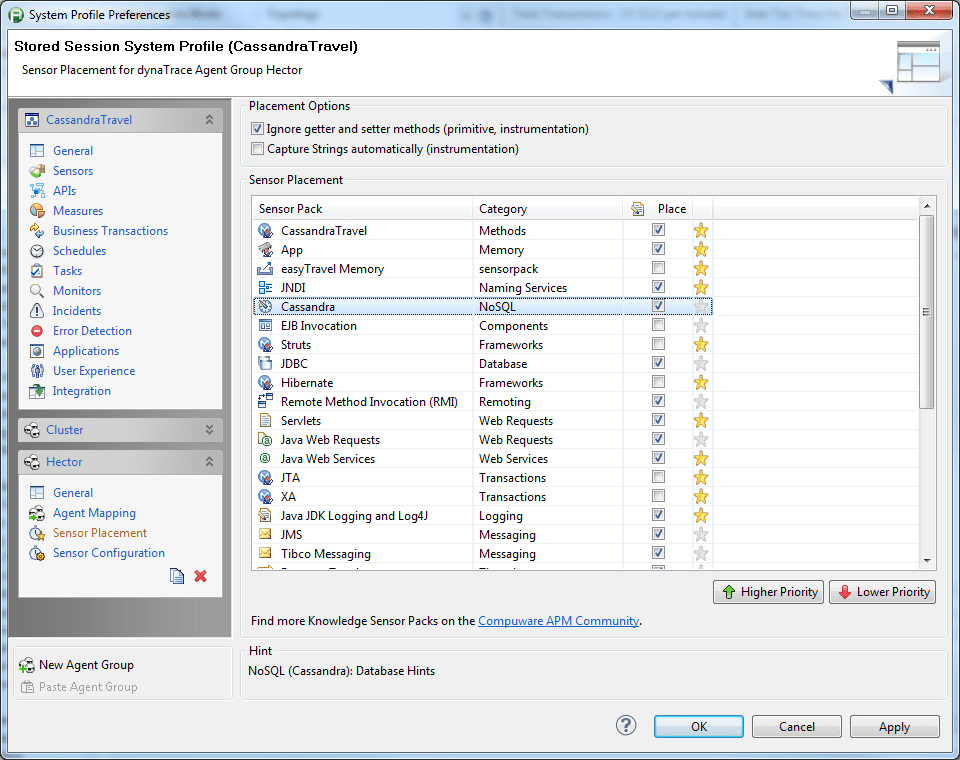Select the XA Transactions sensor pack
The height and width of the screenshot is (760, 960).
(482, 496)
